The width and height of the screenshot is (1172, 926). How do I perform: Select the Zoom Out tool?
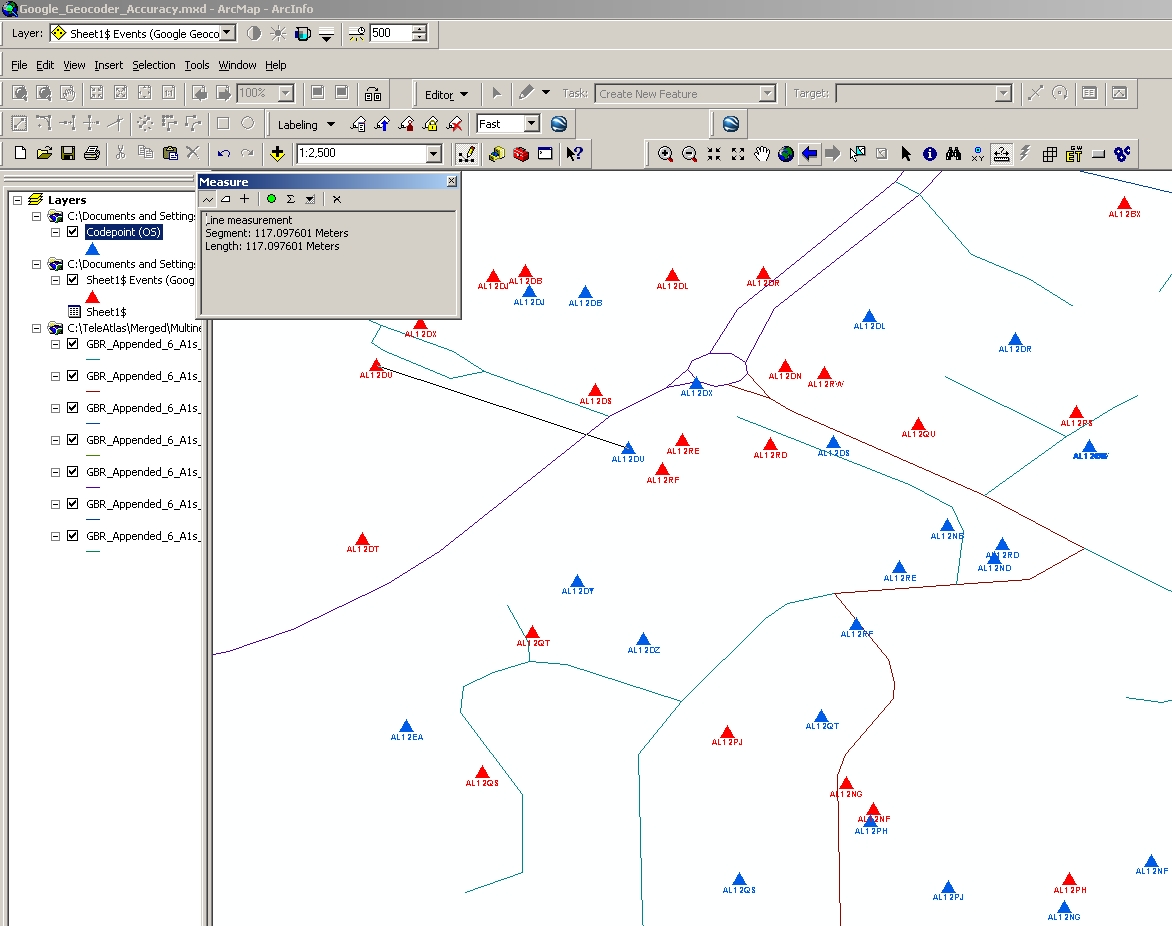689,154
